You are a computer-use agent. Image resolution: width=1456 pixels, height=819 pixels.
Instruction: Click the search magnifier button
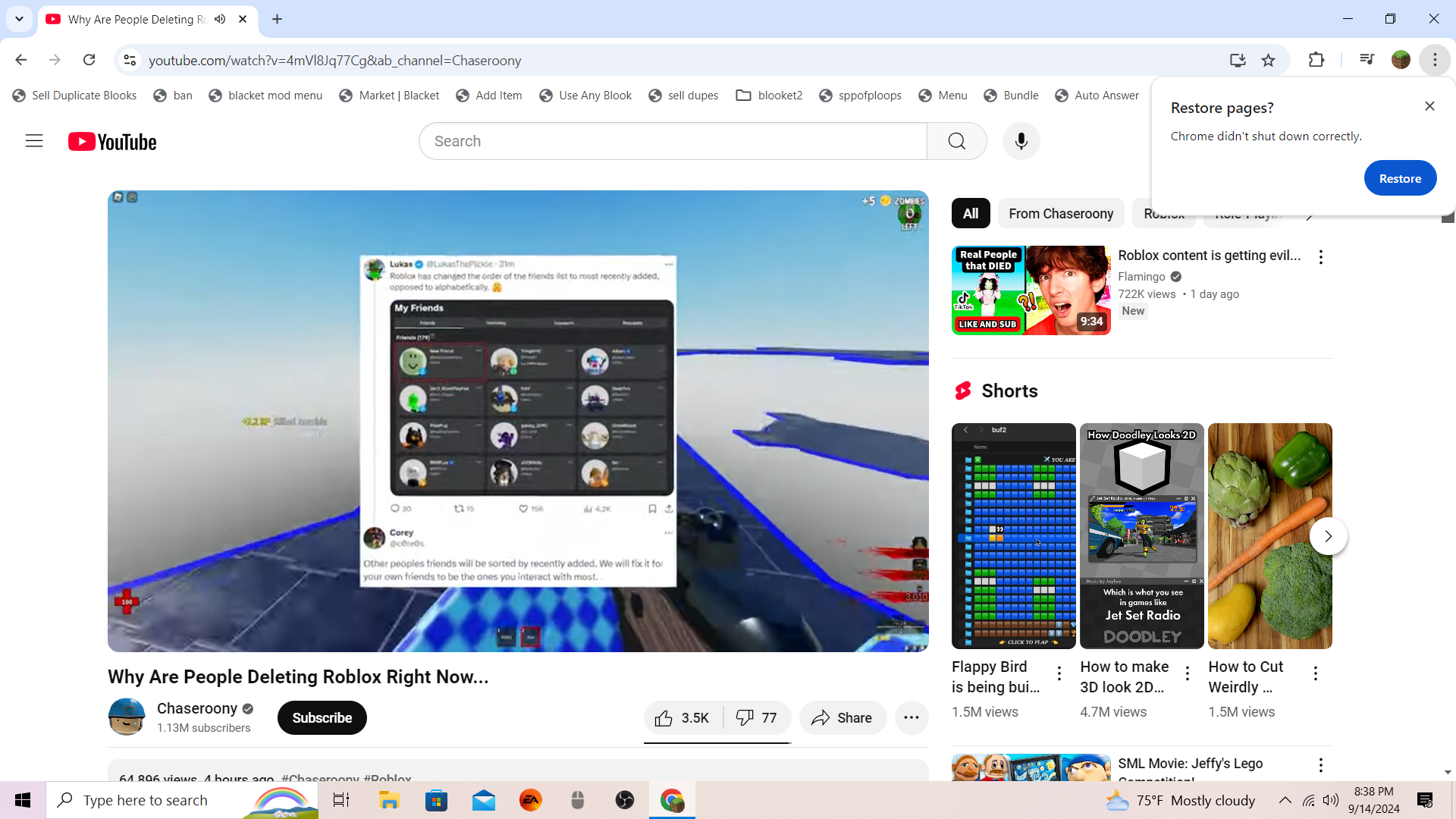click(956, 141)
